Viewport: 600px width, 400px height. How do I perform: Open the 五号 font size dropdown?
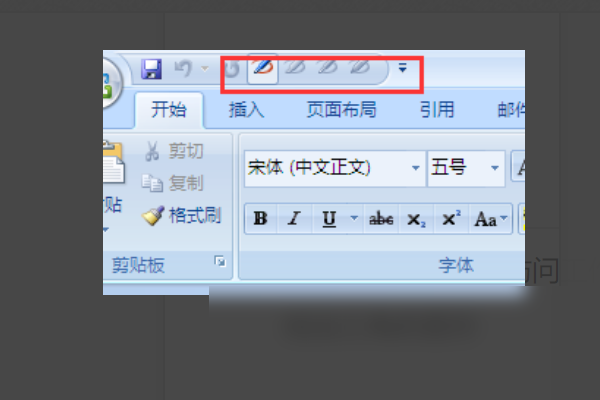(495, 168)
